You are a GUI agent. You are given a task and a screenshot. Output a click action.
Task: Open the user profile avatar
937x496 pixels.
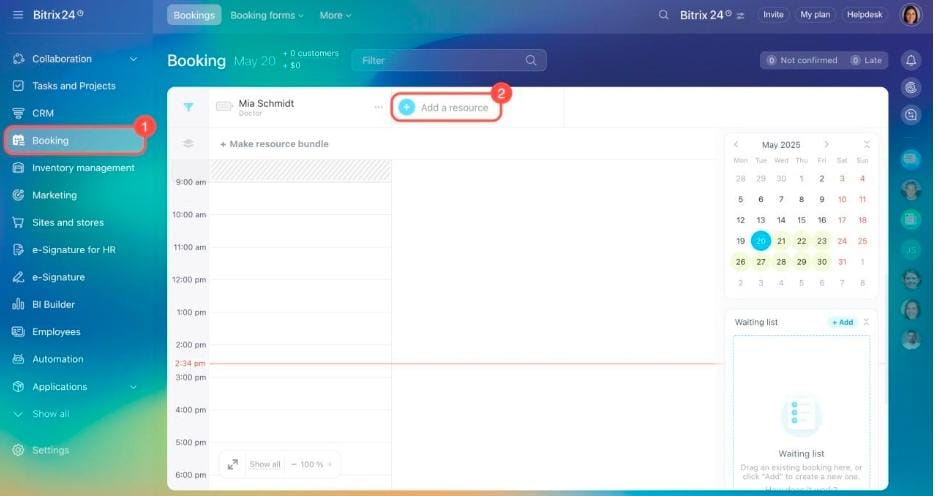[x=911, y=15]
